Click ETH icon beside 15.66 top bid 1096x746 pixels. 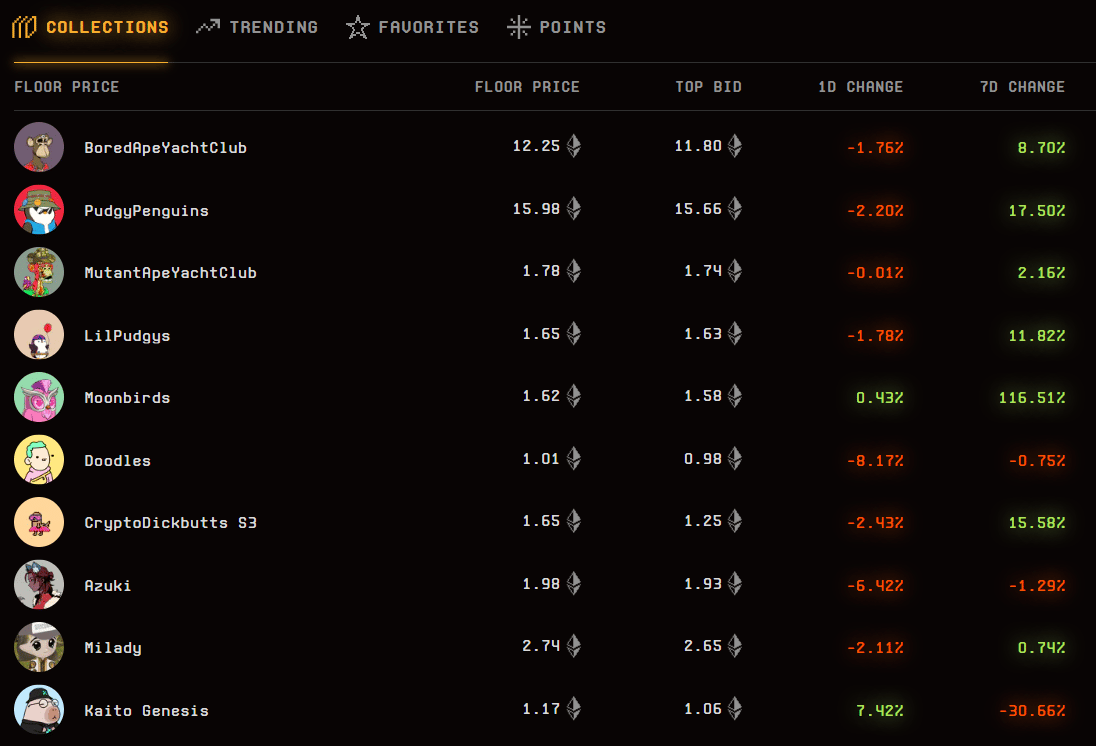pos(735,208)
